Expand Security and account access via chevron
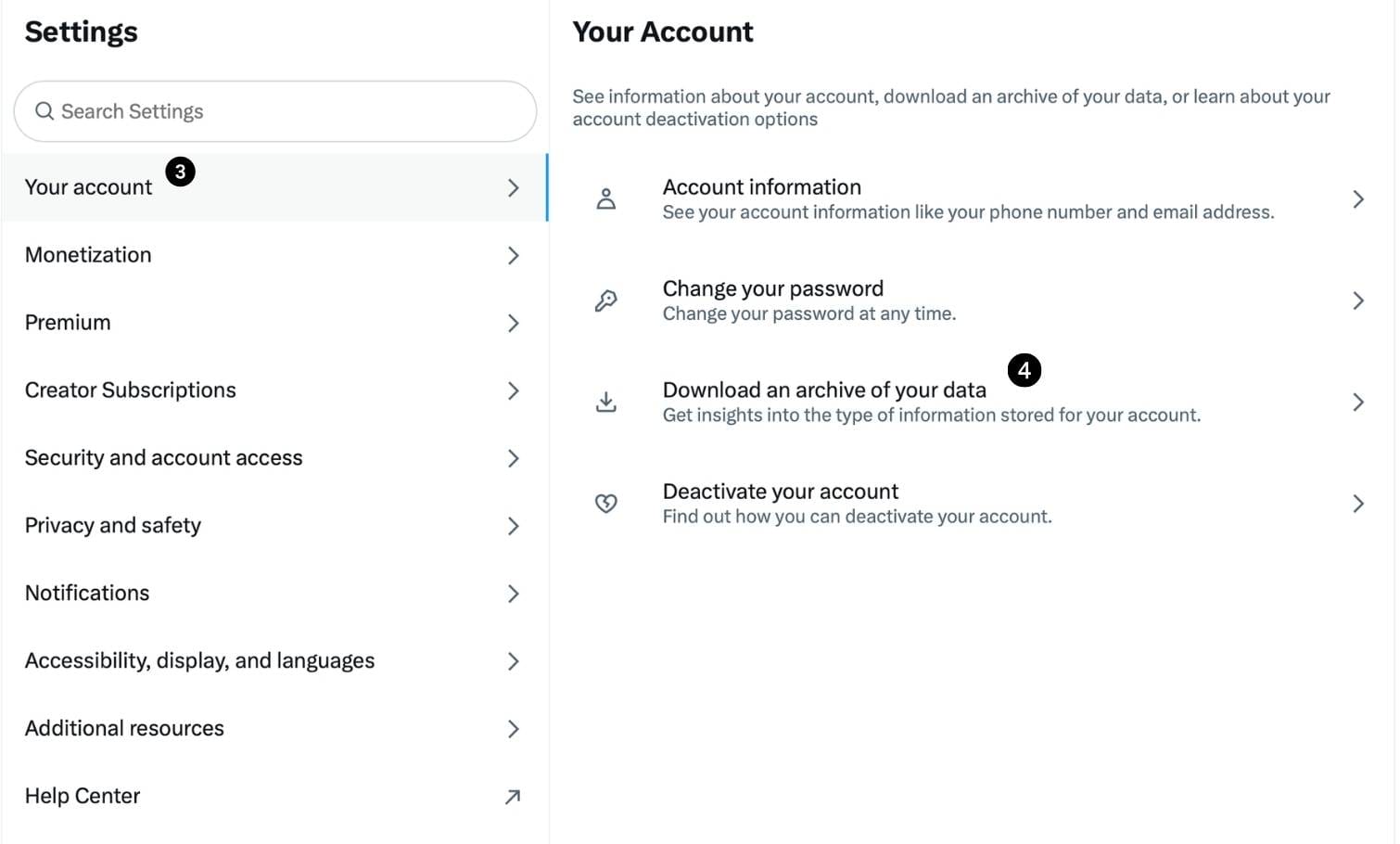Viewport: 1400px width, 844px height. click(513, 458)
